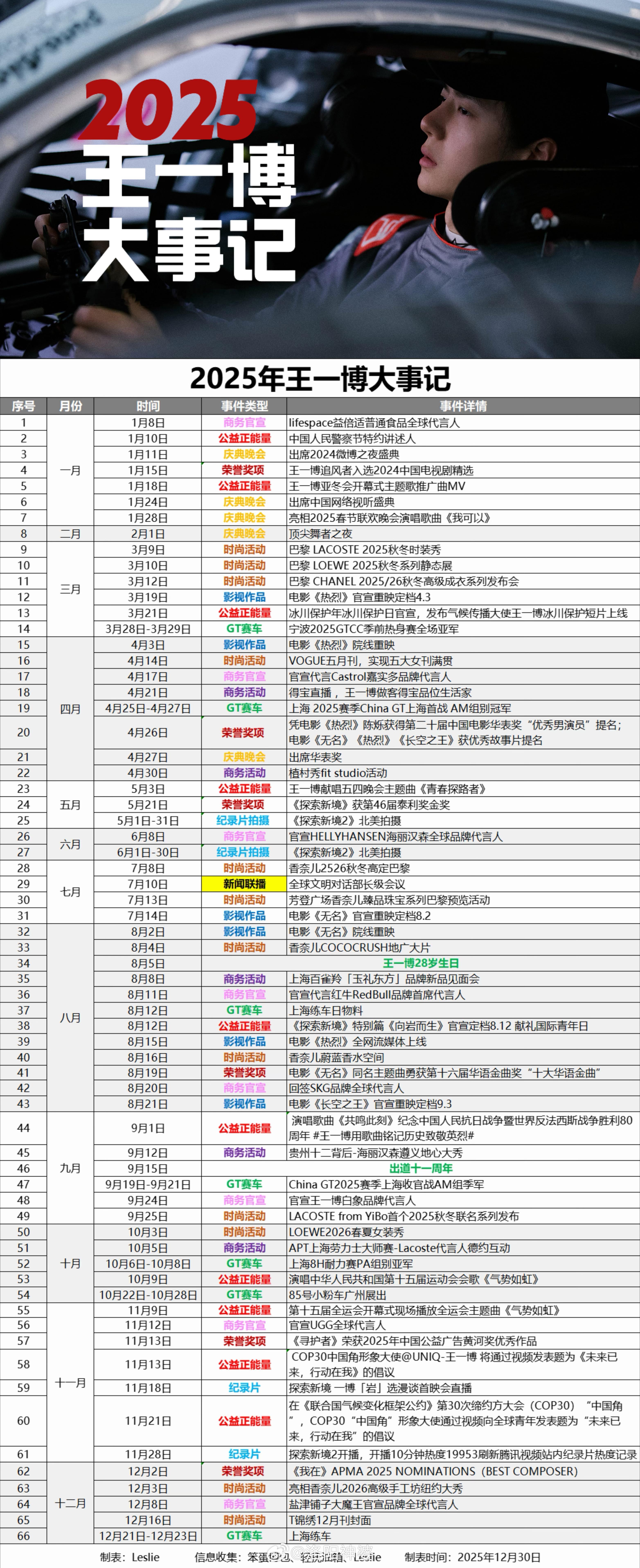Click "官宣UGG全球代言人" detail

[x=337, y=1325]
